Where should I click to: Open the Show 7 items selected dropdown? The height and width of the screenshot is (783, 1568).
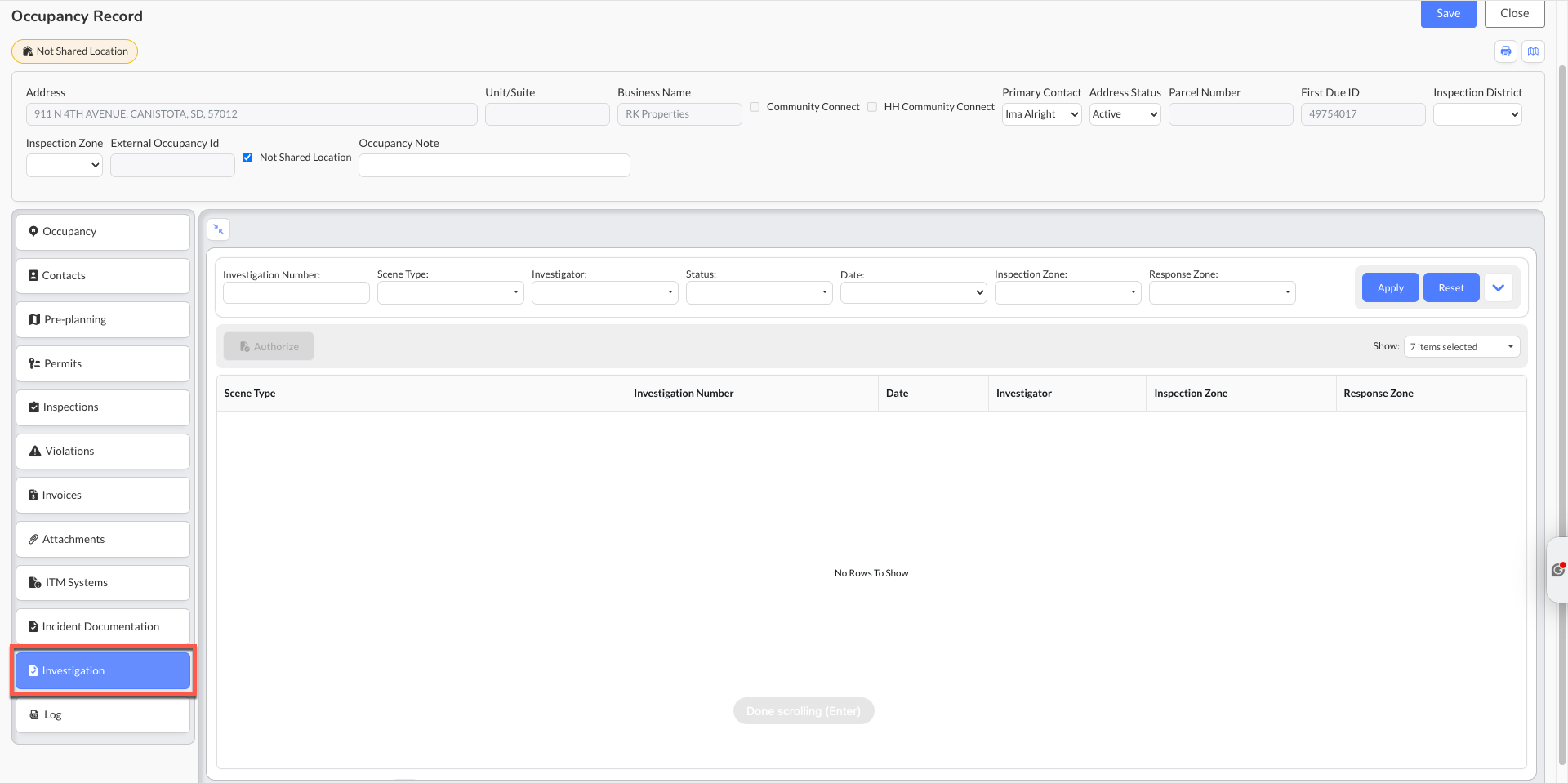pos(1462,347)
